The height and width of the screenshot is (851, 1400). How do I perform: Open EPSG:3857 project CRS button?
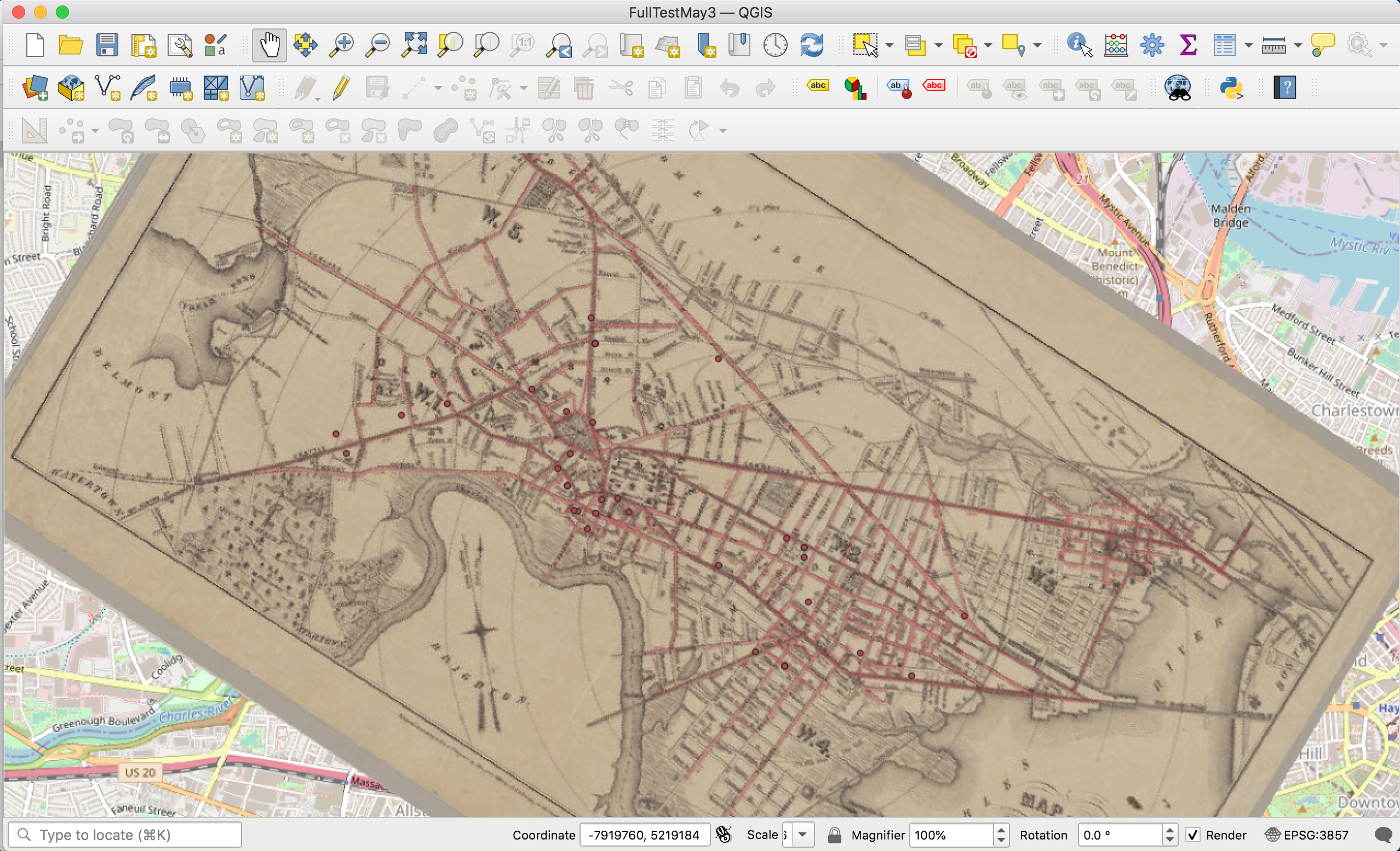[x=1307, y=835]
